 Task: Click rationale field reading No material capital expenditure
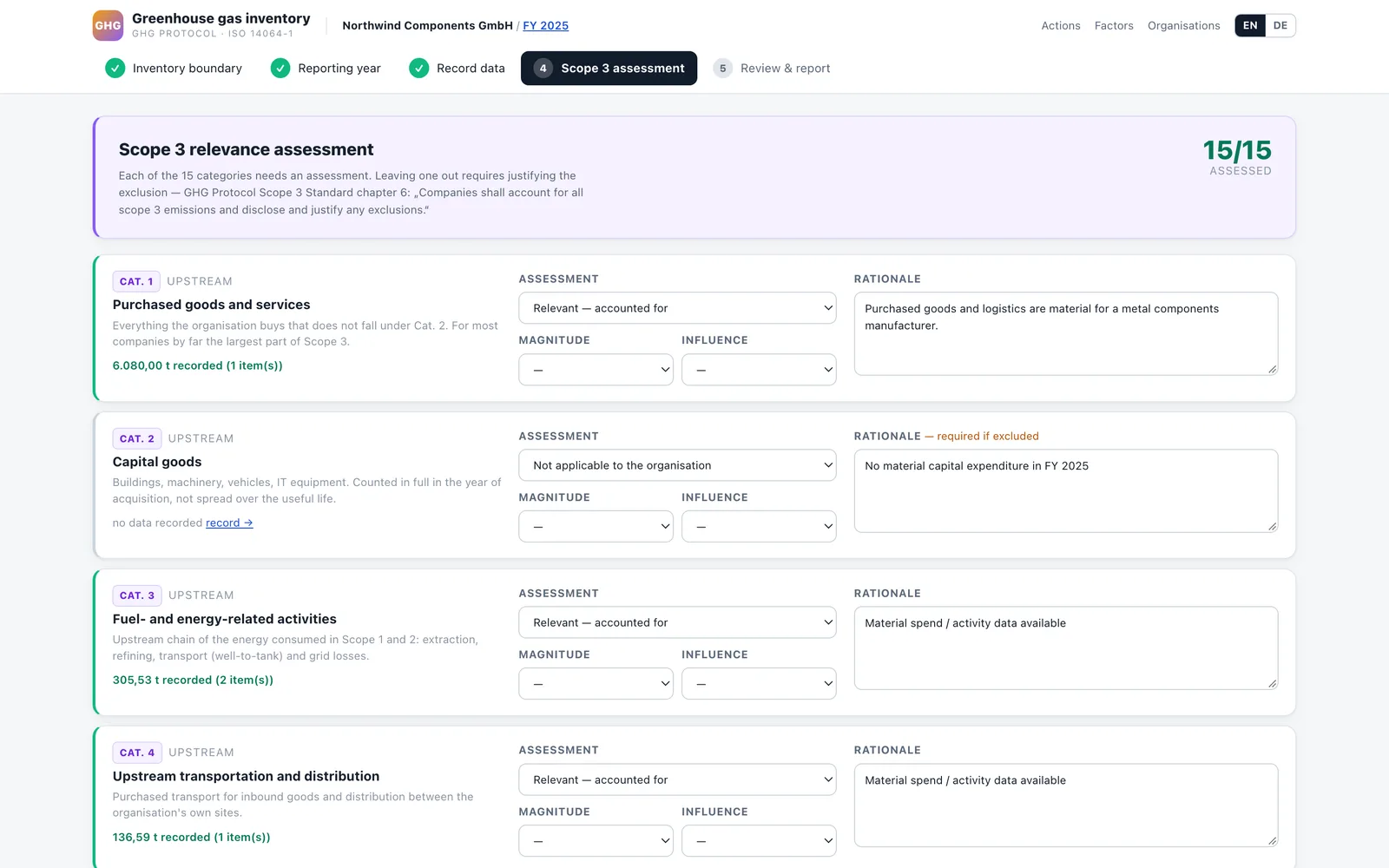[1066, 491]
